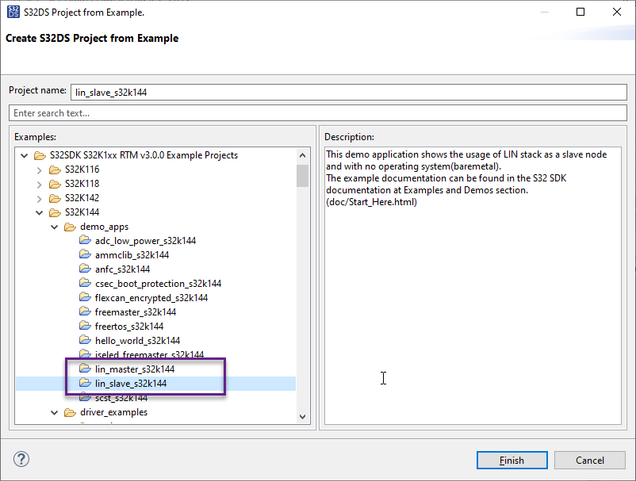Click the Enter search text field

318,113
